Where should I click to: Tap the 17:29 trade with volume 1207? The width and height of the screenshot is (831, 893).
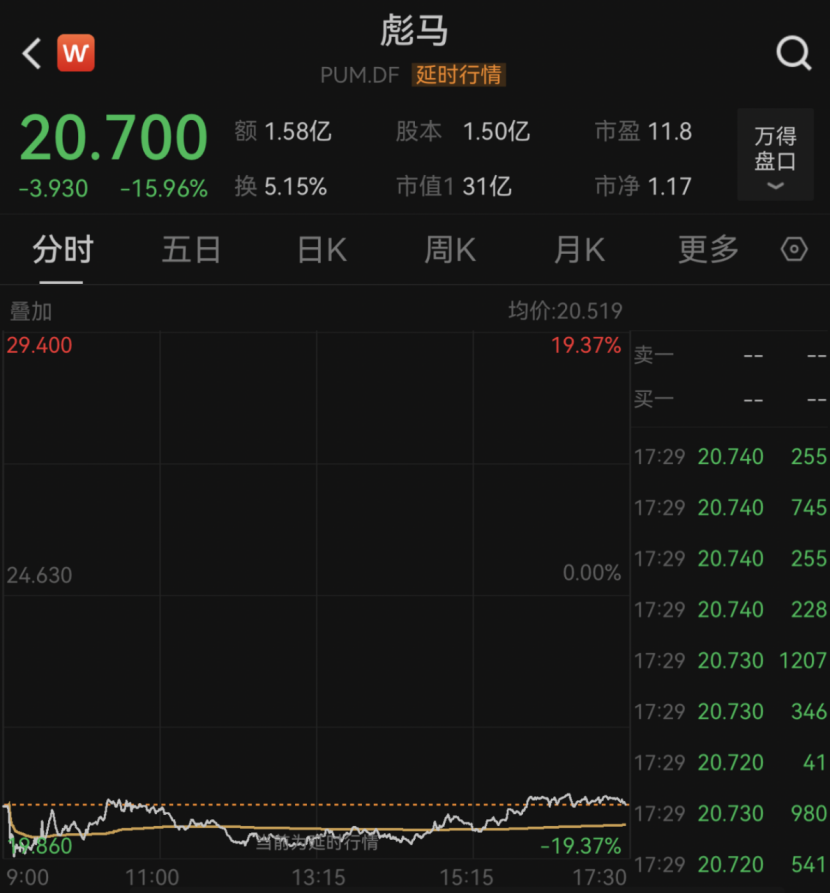click(730, 661)
